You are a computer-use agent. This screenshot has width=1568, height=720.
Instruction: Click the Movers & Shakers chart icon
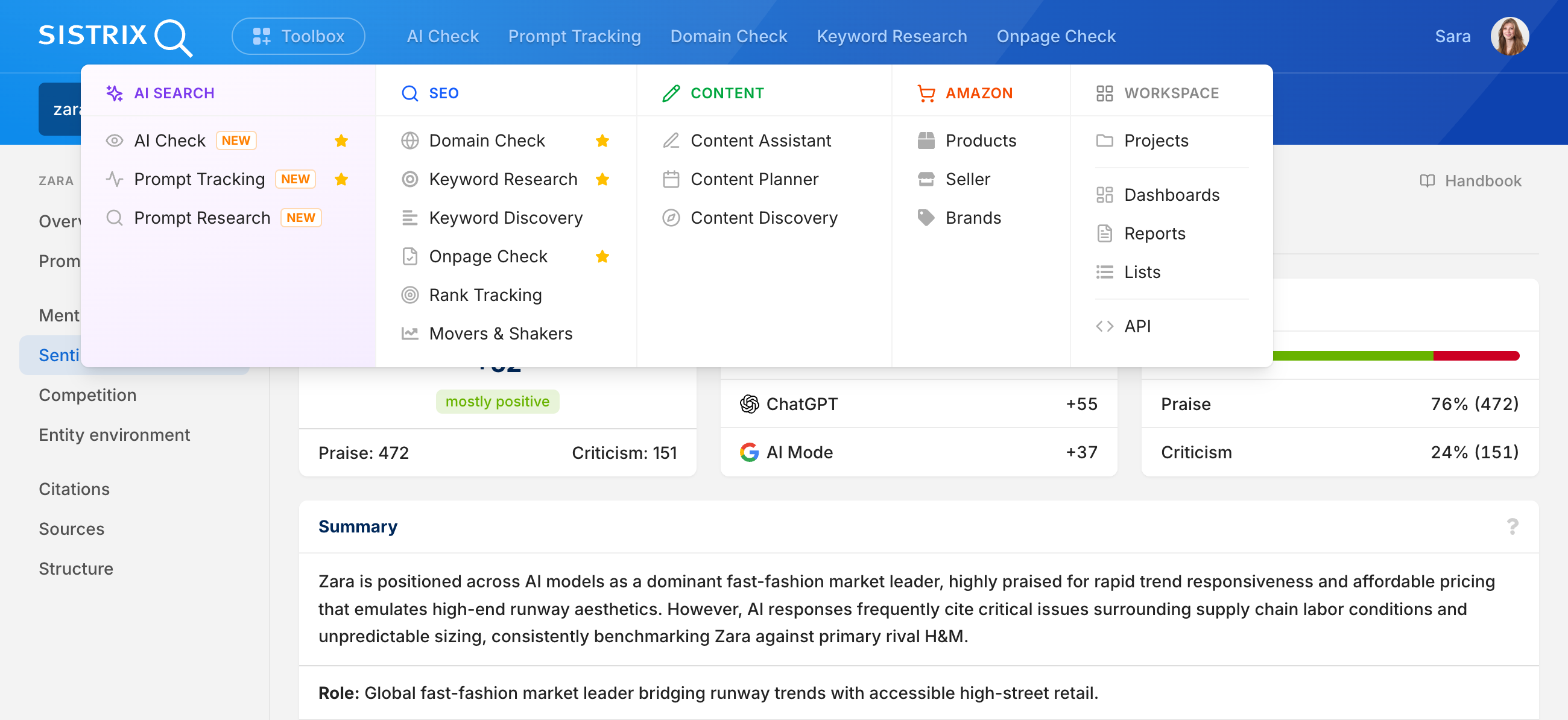coord(410,333)
